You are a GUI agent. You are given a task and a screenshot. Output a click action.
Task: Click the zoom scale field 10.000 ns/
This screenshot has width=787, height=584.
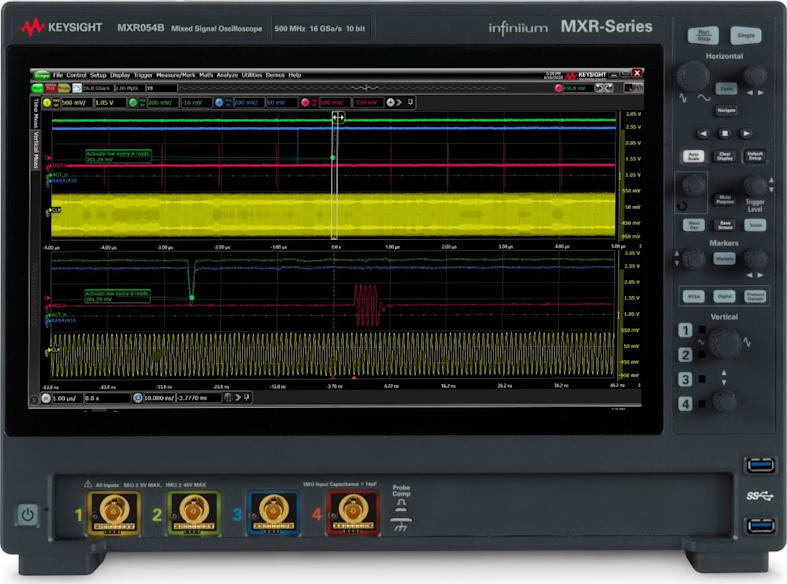160,398
